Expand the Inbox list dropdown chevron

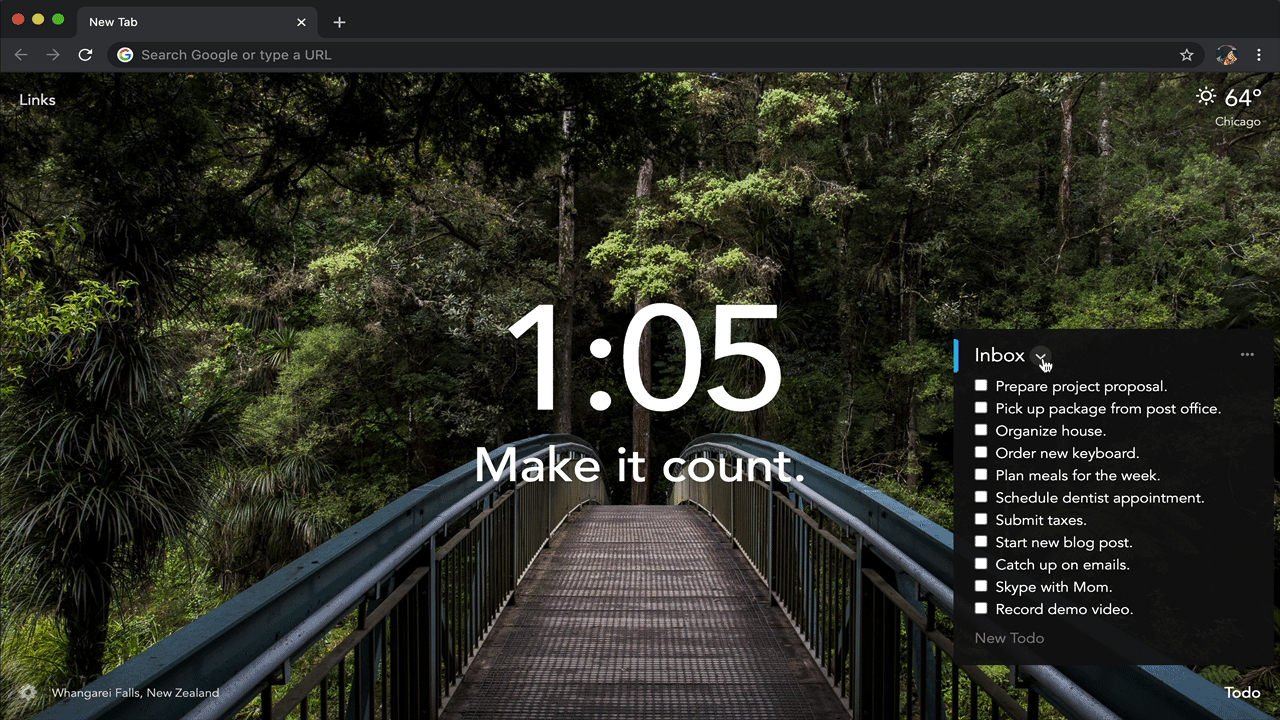1041,356
